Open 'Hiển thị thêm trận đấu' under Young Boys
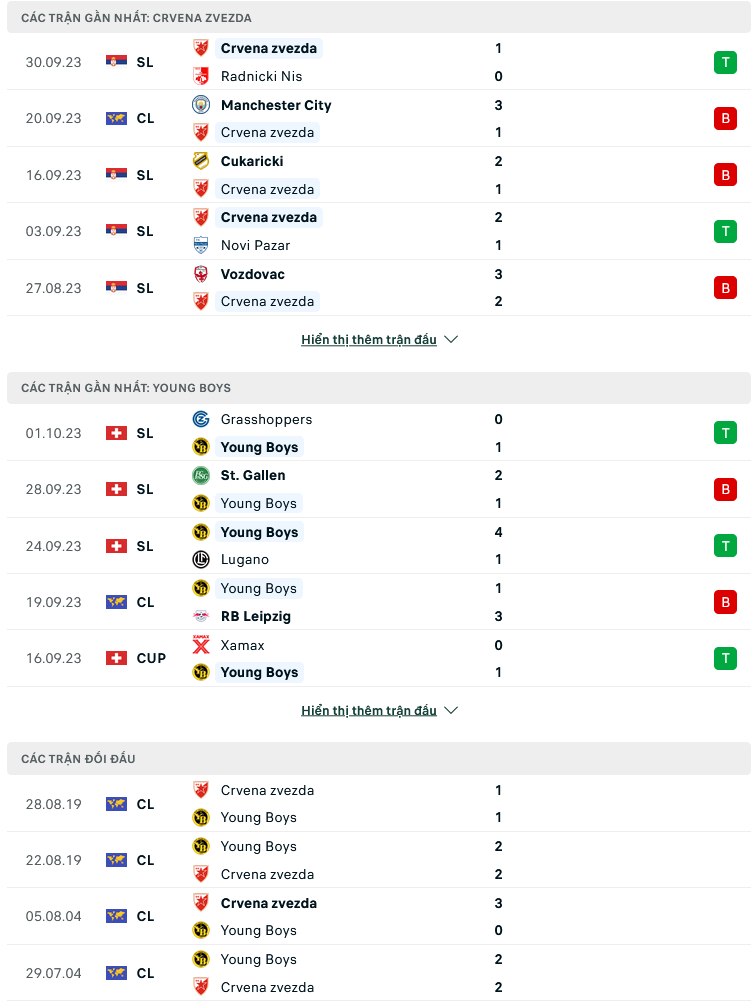 tap(369, 710)
